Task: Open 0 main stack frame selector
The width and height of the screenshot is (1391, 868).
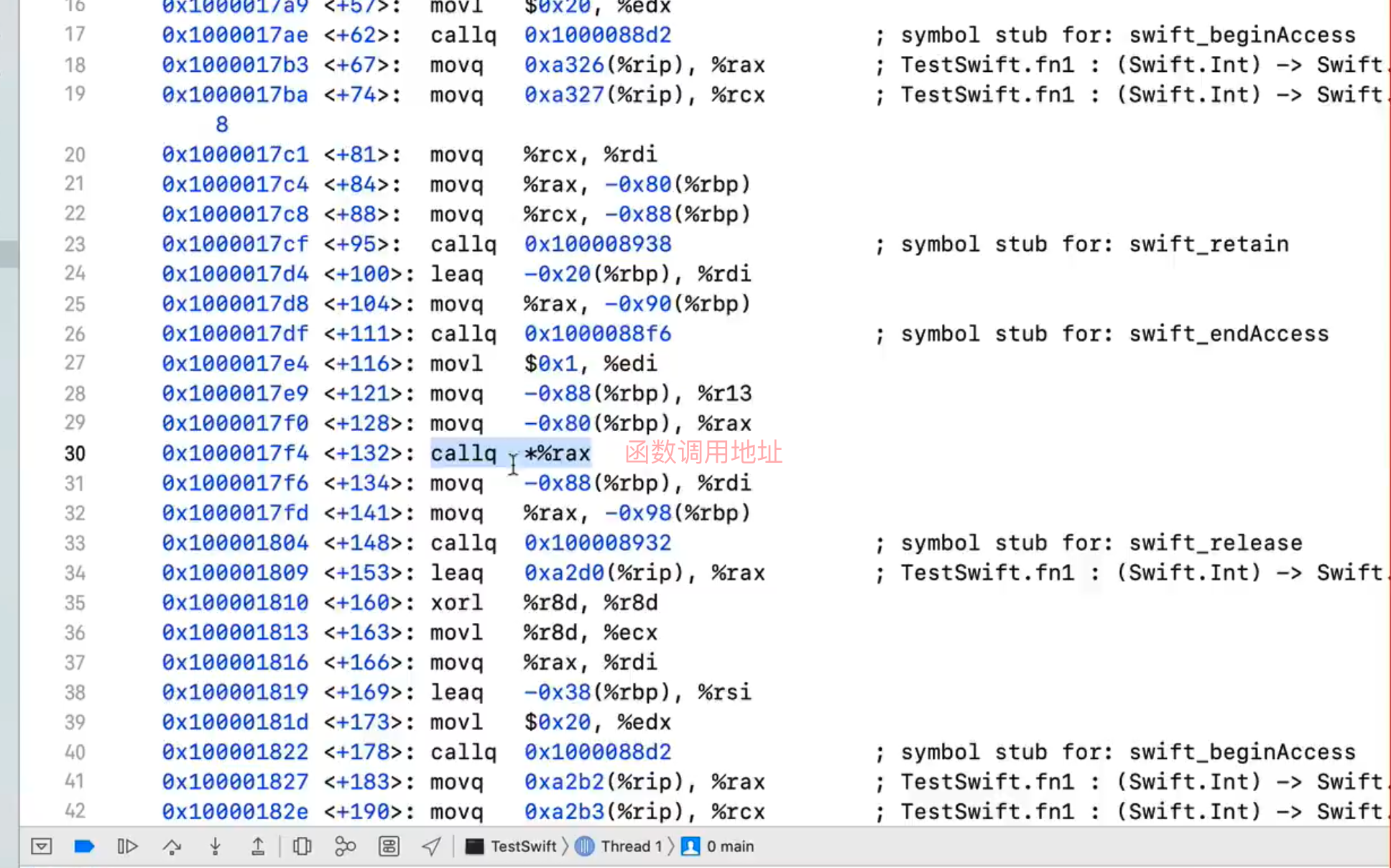Action: 729,846
